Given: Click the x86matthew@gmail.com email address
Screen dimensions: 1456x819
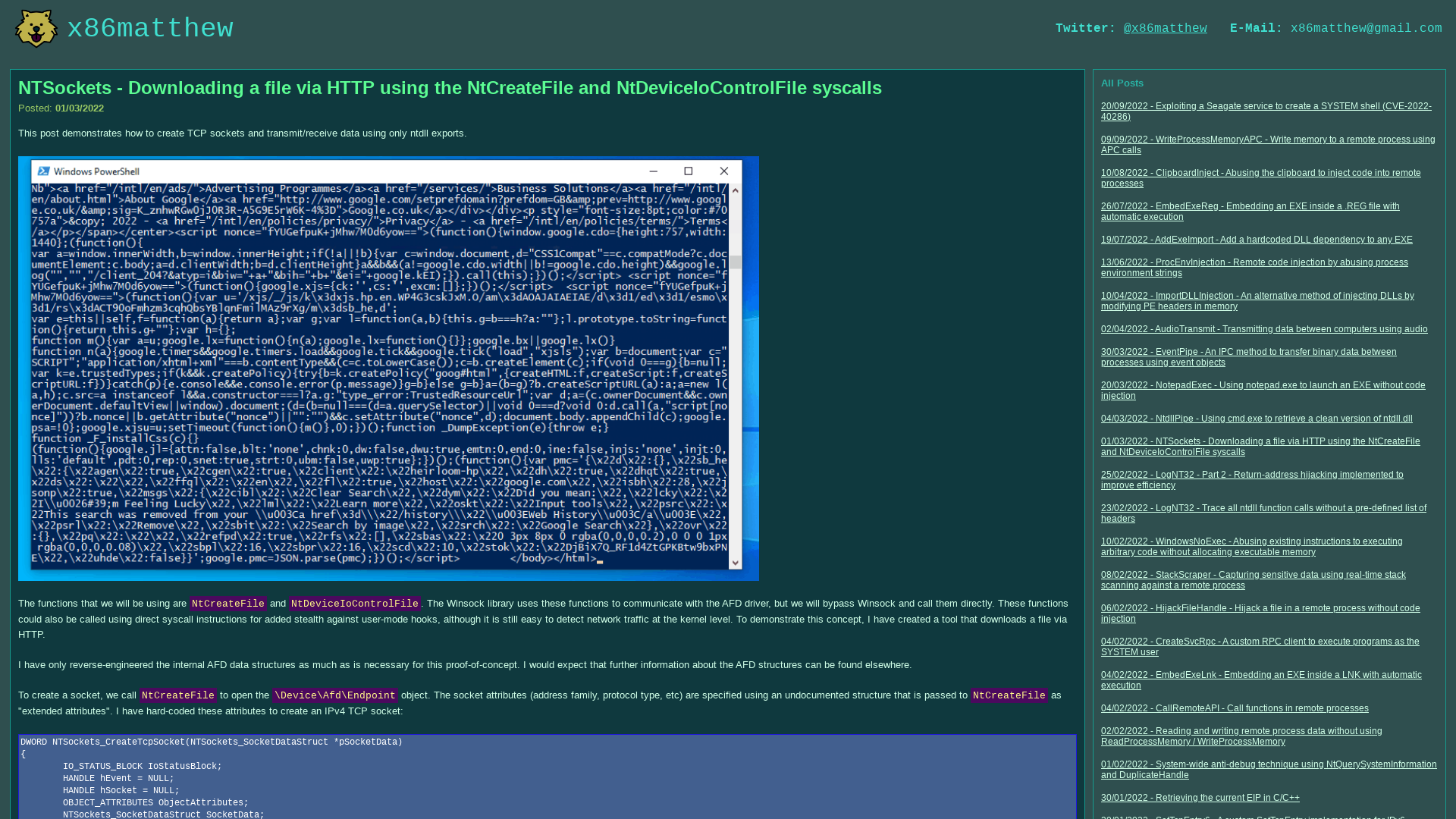Looking at the screenshot, I should 1366,29.
